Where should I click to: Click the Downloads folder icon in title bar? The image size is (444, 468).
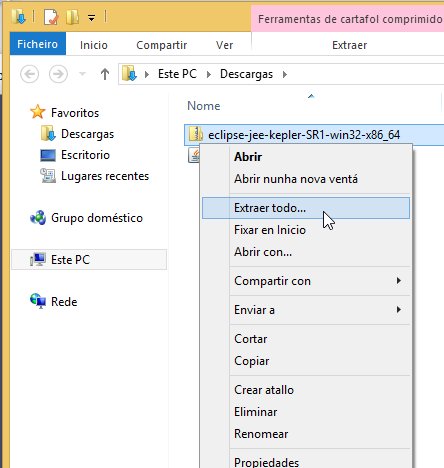pos(19,17)
